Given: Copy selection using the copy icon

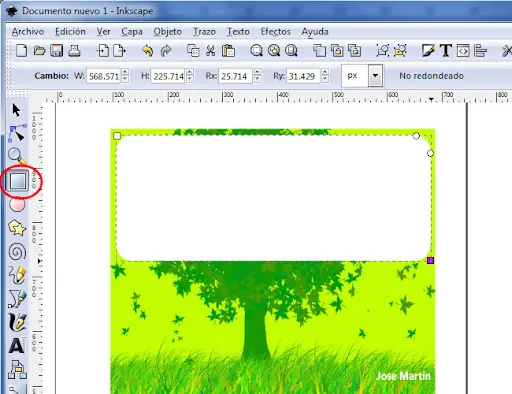Looking at the screenshot, I should 193,51.
